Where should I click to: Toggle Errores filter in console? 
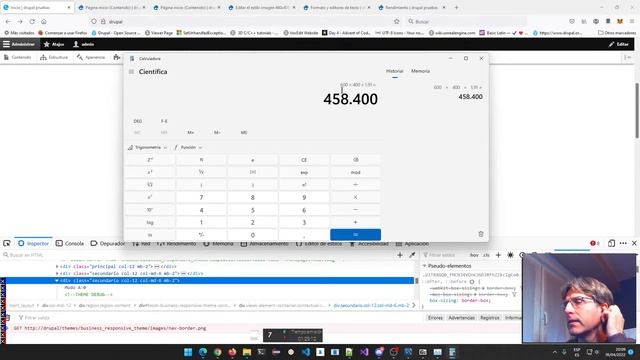(x=435, y=318)
